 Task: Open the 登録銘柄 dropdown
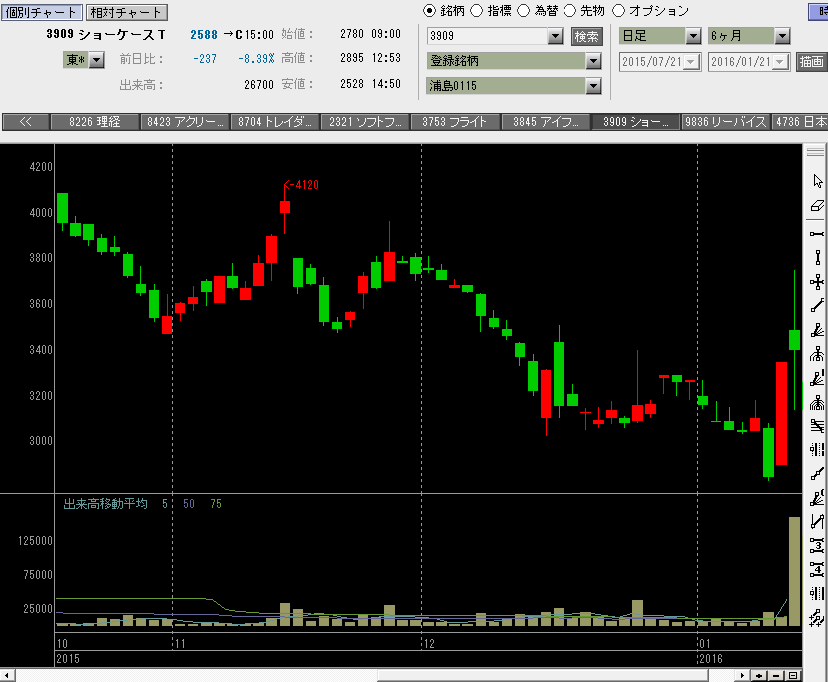(x=594, y=61)
